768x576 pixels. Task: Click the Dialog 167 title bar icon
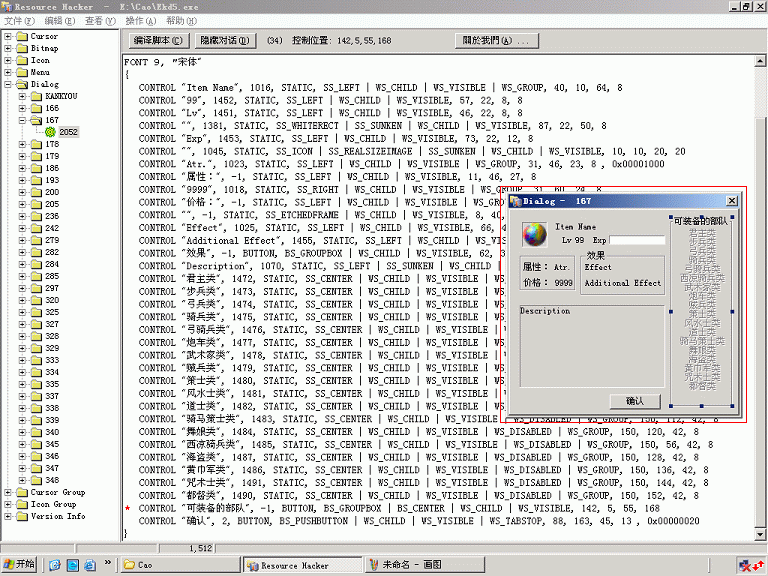pyautogui.click(x=515, y=201)
